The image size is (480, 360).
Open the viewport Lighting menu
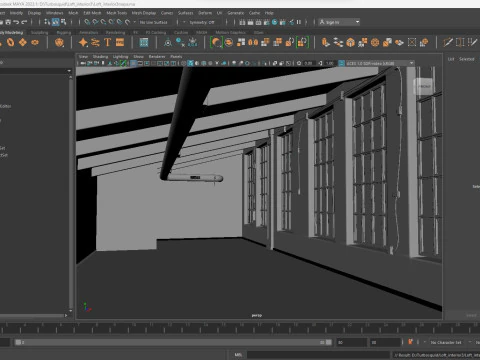point(120,56)
